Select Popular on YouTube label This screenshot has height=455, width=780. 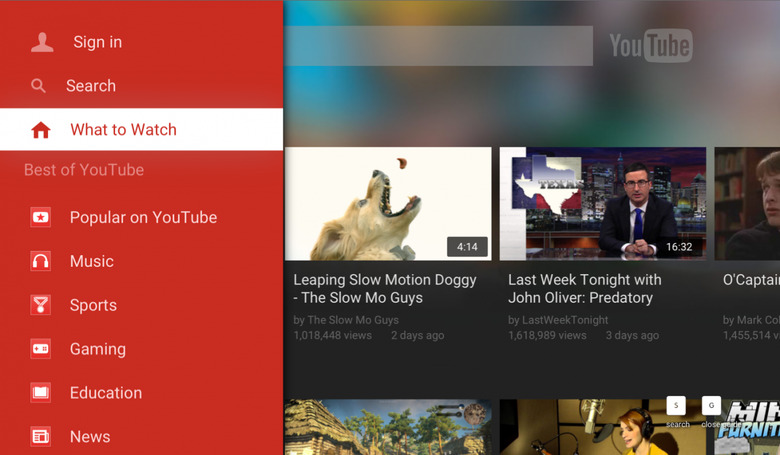tap(143, 217)
